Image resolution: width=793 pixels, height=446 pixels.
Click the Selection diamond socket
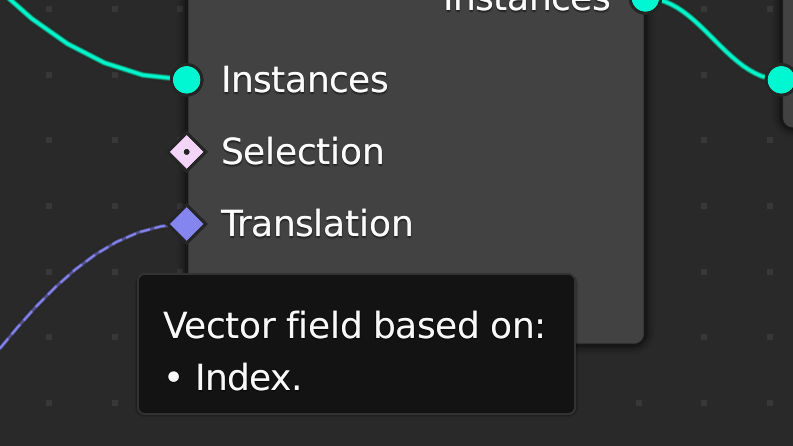coord(187,152)
